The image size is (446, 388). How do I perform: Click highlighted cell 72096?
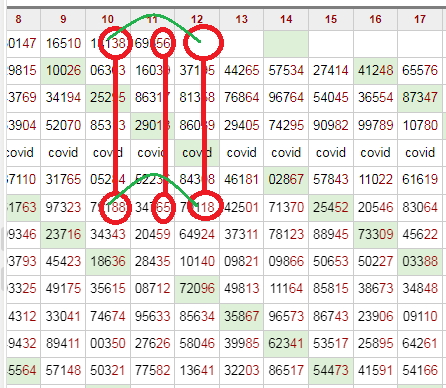pos(197,289)
